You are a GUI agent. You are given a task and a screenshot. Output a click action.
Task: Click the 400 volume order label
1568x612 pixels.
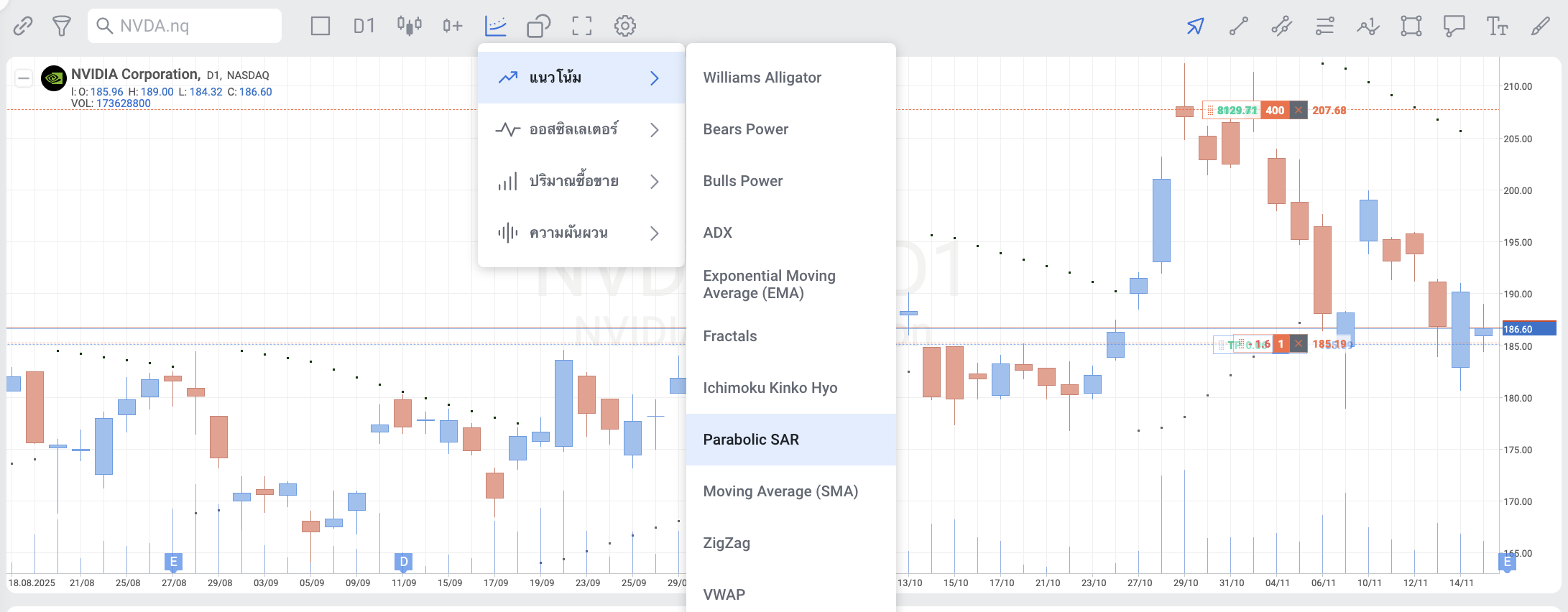[1275, 110]
